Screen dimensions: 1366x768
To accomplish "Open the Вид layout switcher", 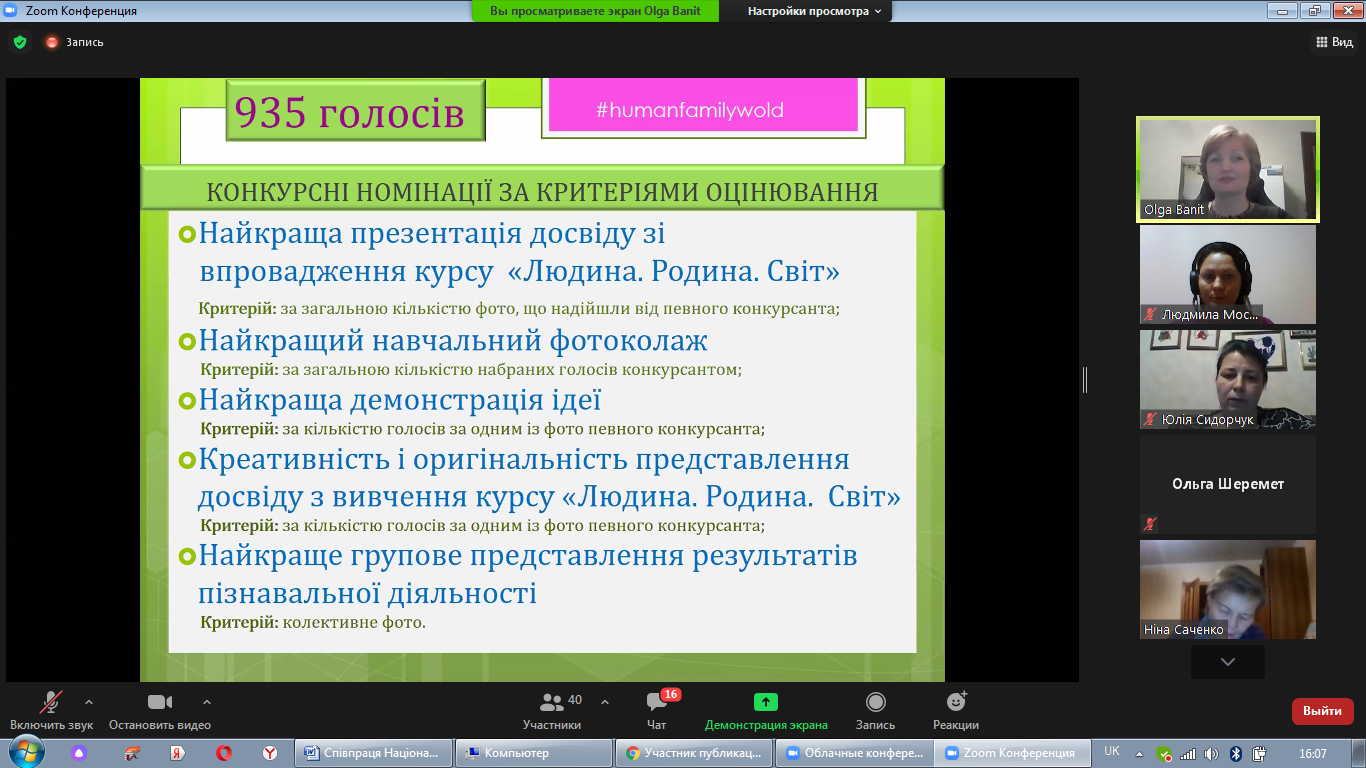I will click(1333, 42).
